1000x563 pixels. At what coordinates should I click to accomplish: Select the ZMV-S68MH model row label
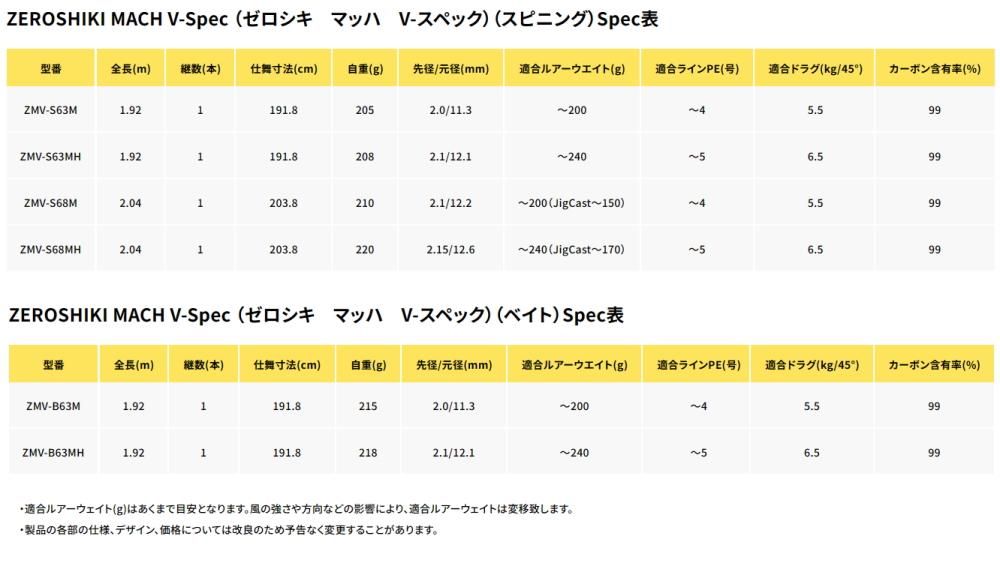[x=50, y=249]
